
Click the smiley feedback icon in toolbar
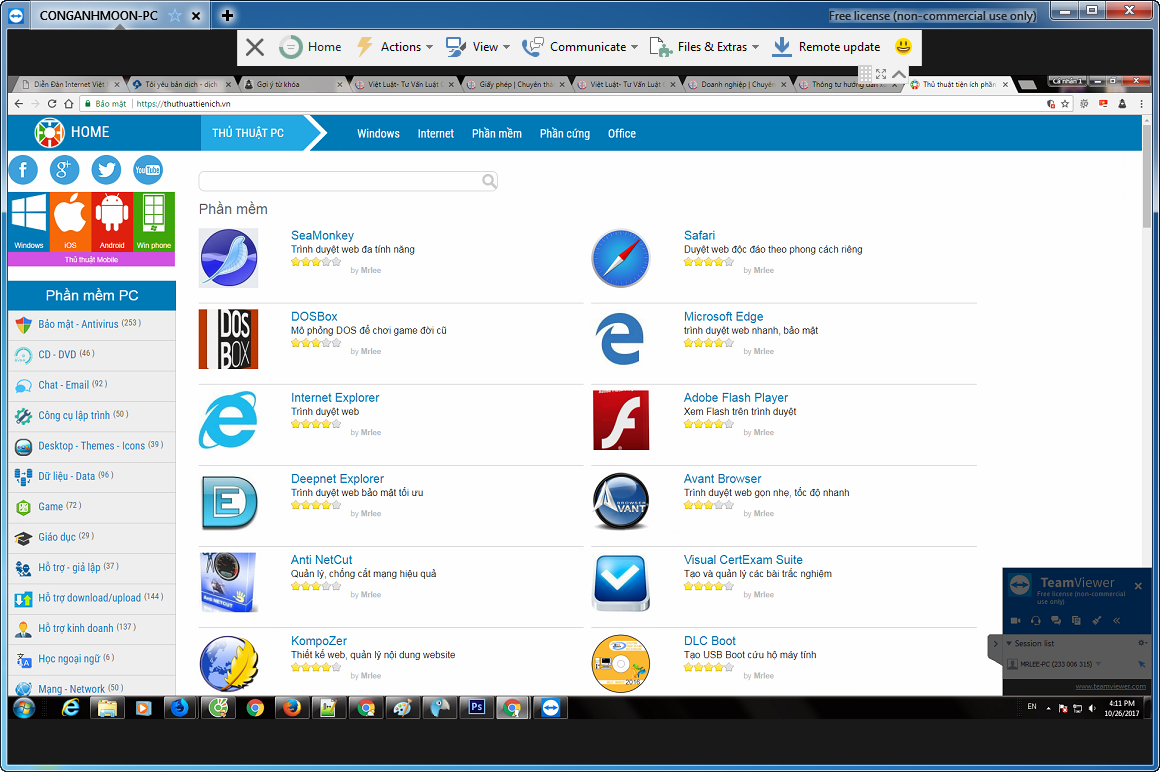tap(903, 47)
